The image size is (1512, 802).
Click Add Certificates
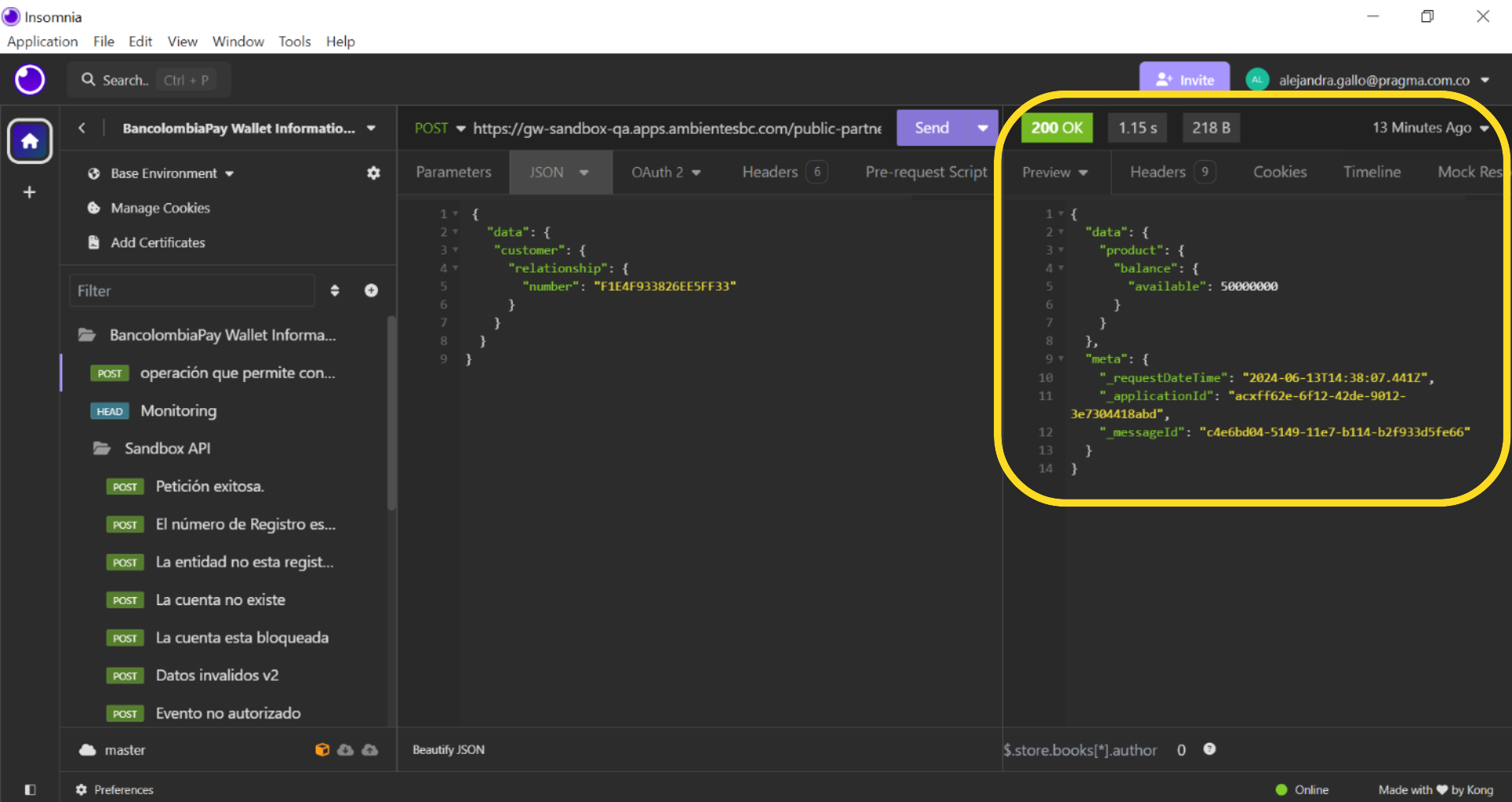(157, 243)
